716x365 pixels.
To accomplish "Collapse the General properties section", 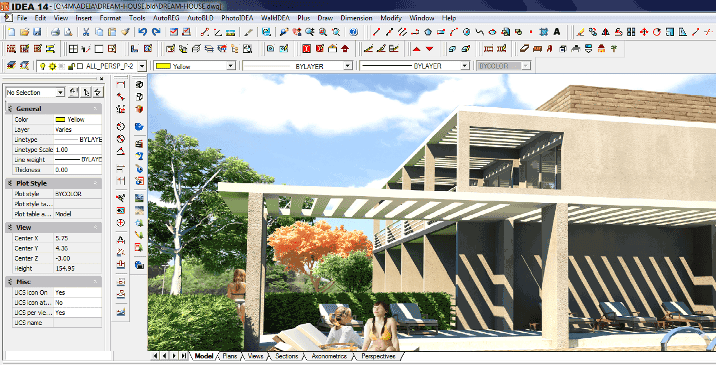I will [x=95, y=109].
